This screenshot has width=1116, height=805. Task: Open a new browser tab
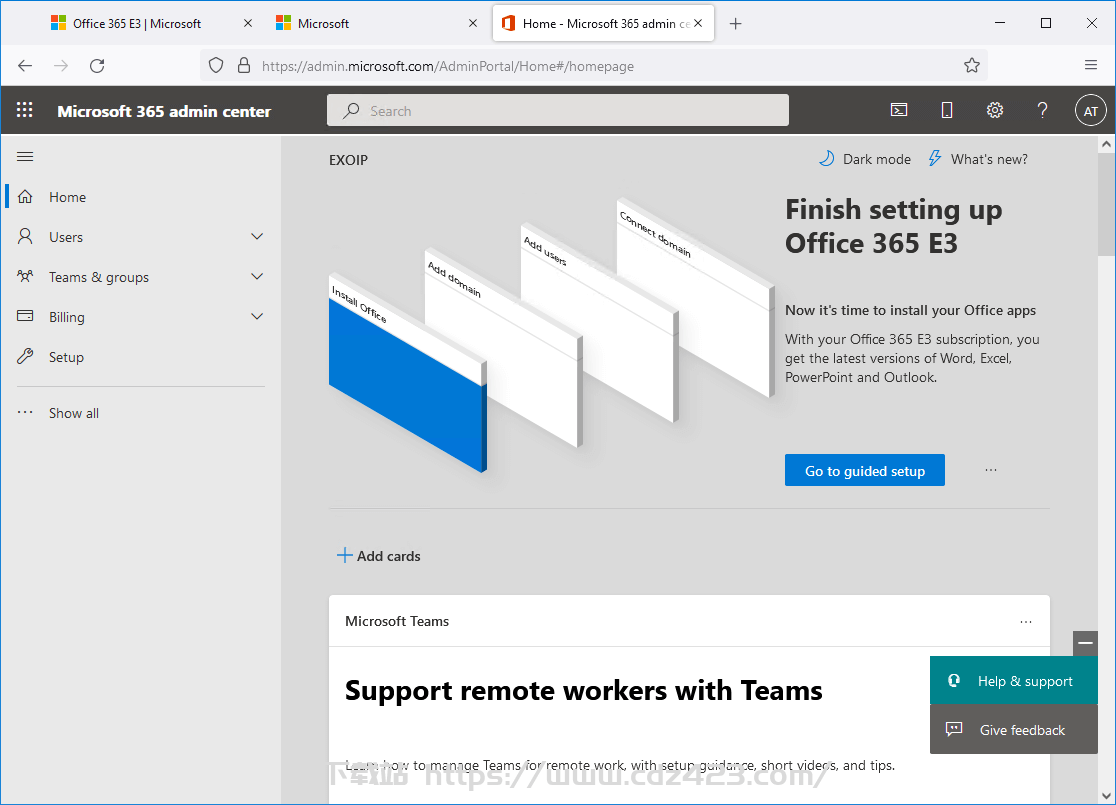(x=735, y=23)
